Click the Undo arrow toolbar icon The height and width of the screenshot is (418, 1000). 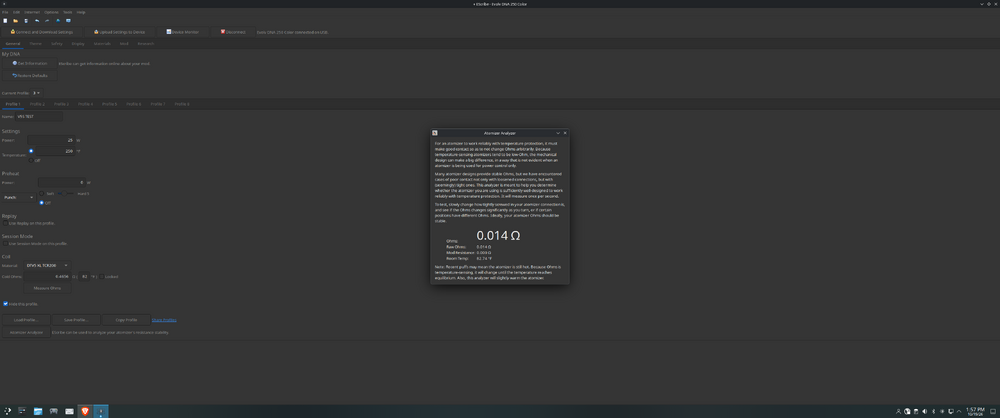tap(37, 20)
